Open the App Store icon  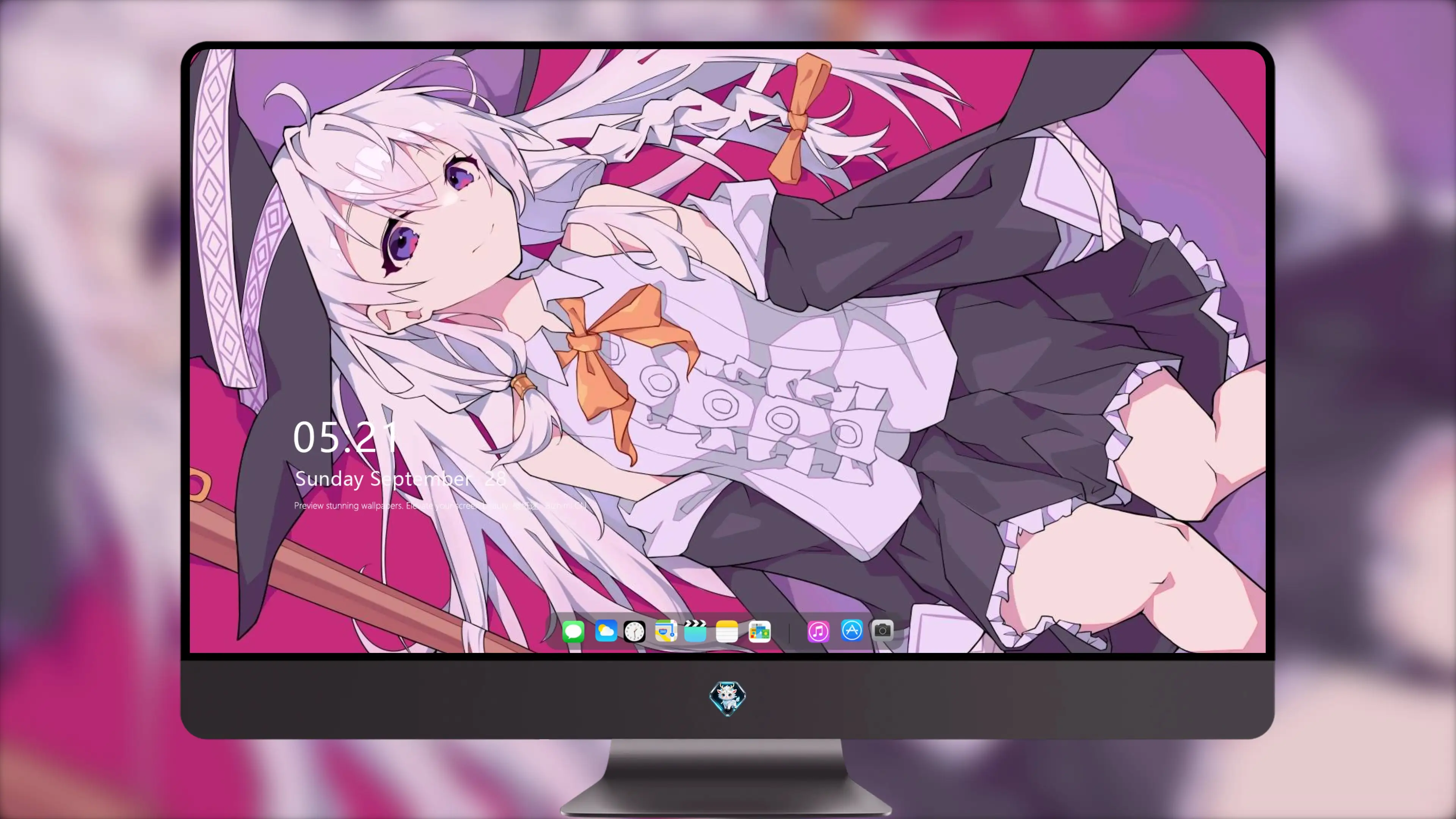[852, 630]
